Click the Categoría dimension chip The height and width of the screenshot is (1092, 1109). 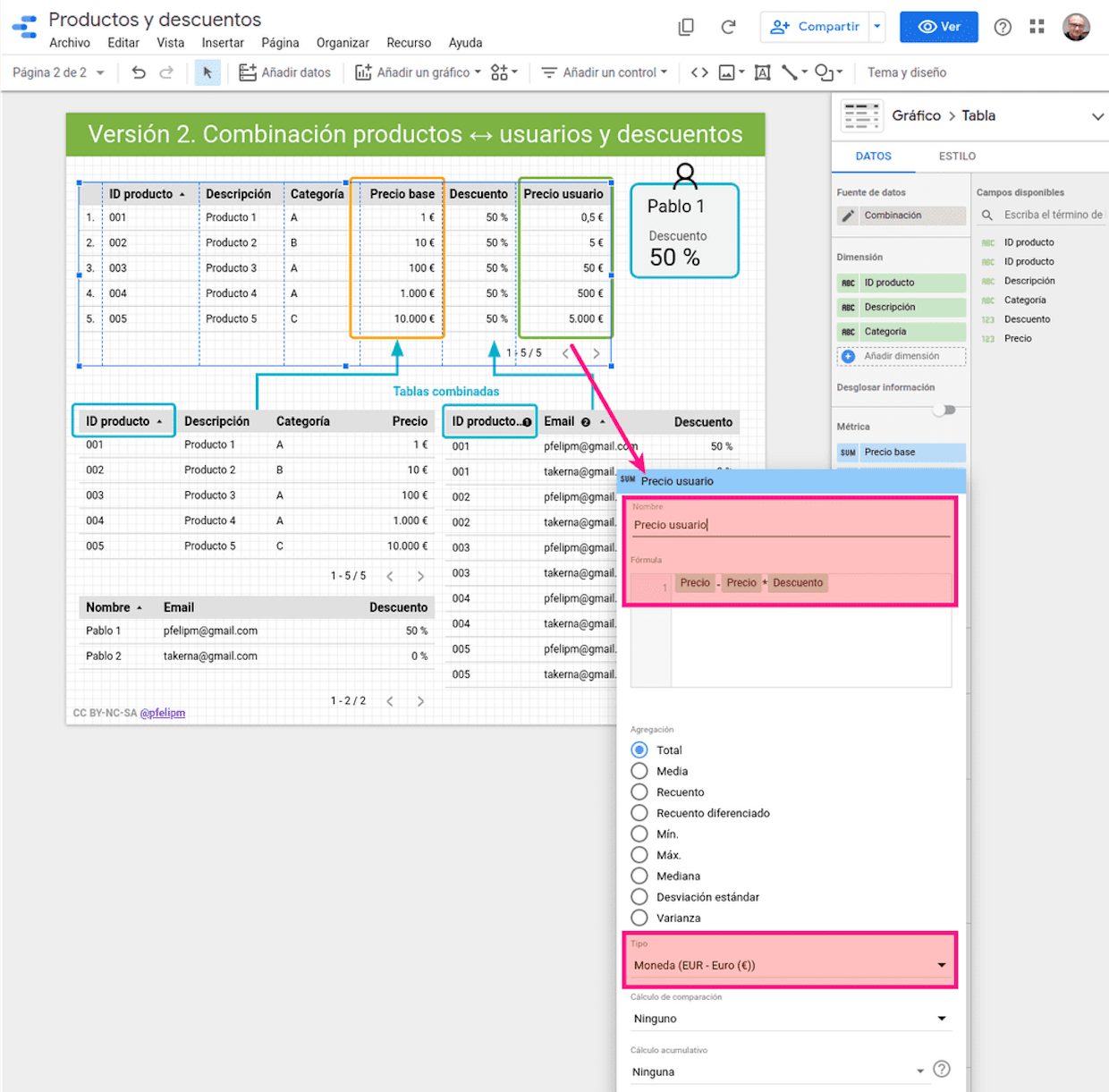point(902,332)
